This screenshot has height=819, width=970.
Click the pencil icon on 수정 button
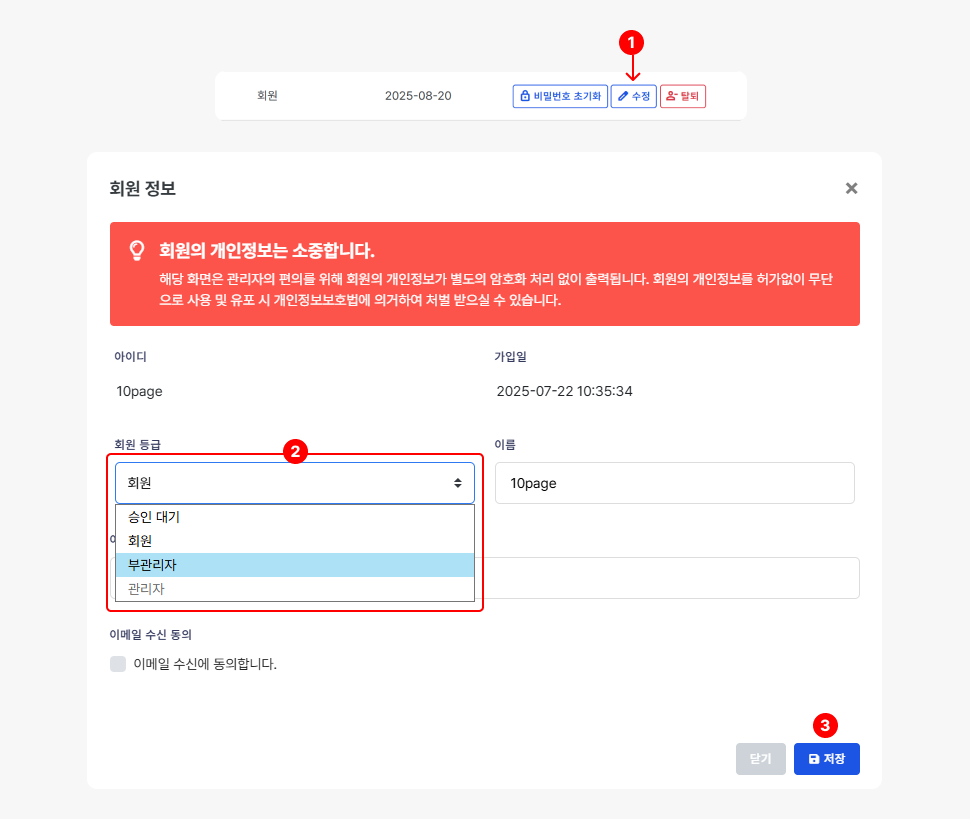(x=623, y=96)
